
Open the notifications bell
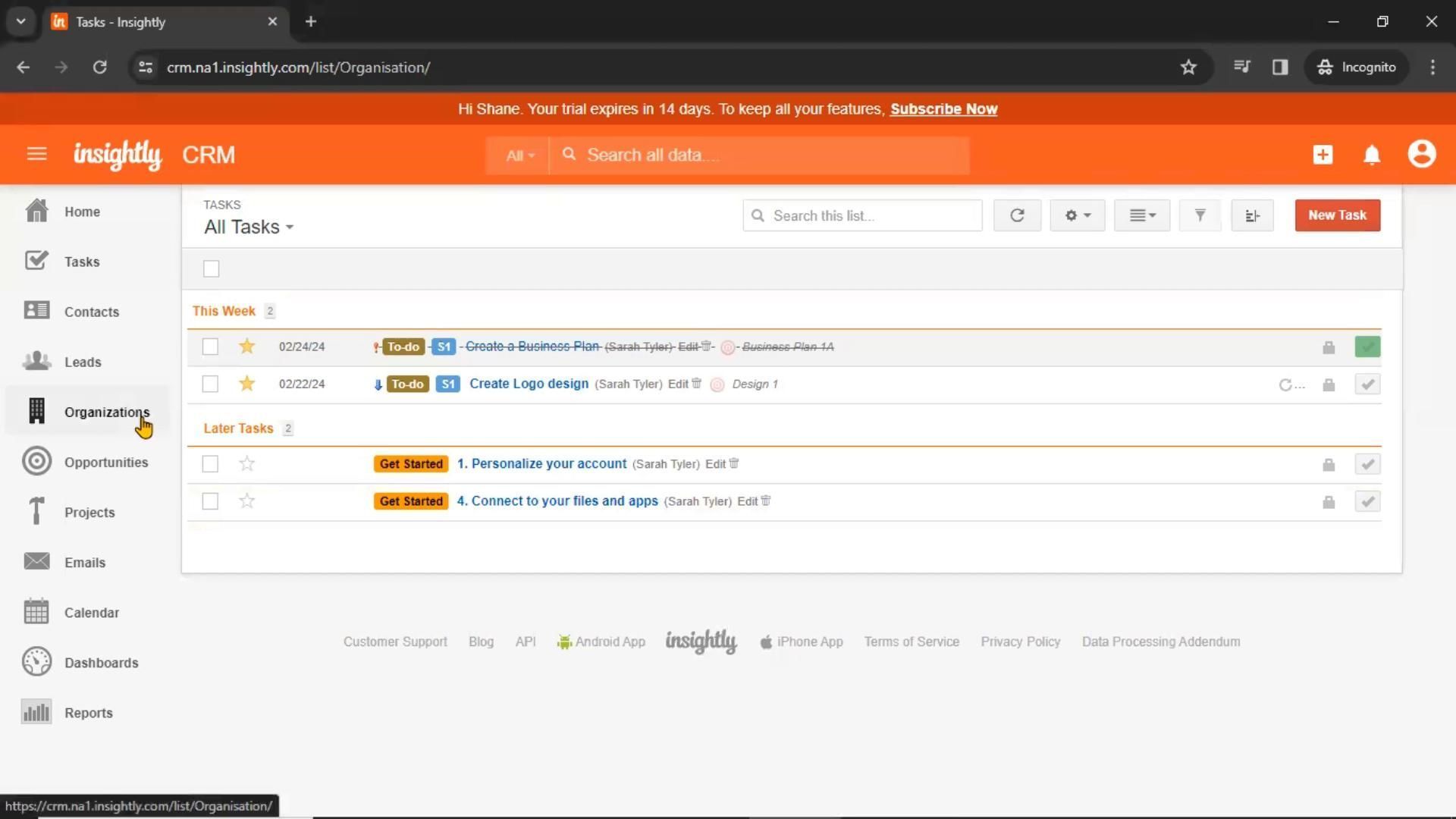(x=1371, y=155)
